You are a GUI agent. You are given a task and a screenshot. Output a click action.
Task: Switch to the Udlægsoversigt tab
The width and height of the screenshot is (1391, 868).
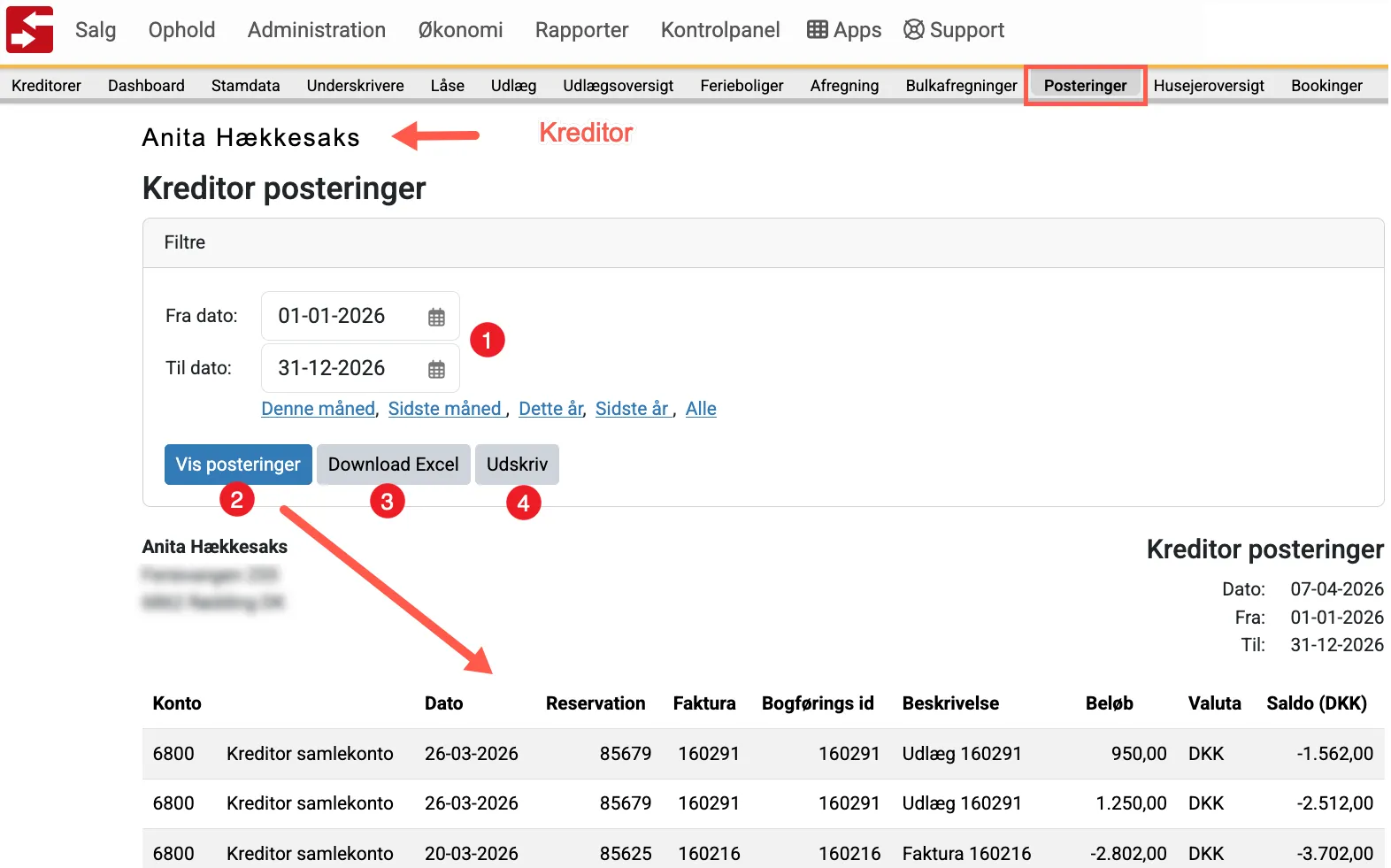point(618,86)
